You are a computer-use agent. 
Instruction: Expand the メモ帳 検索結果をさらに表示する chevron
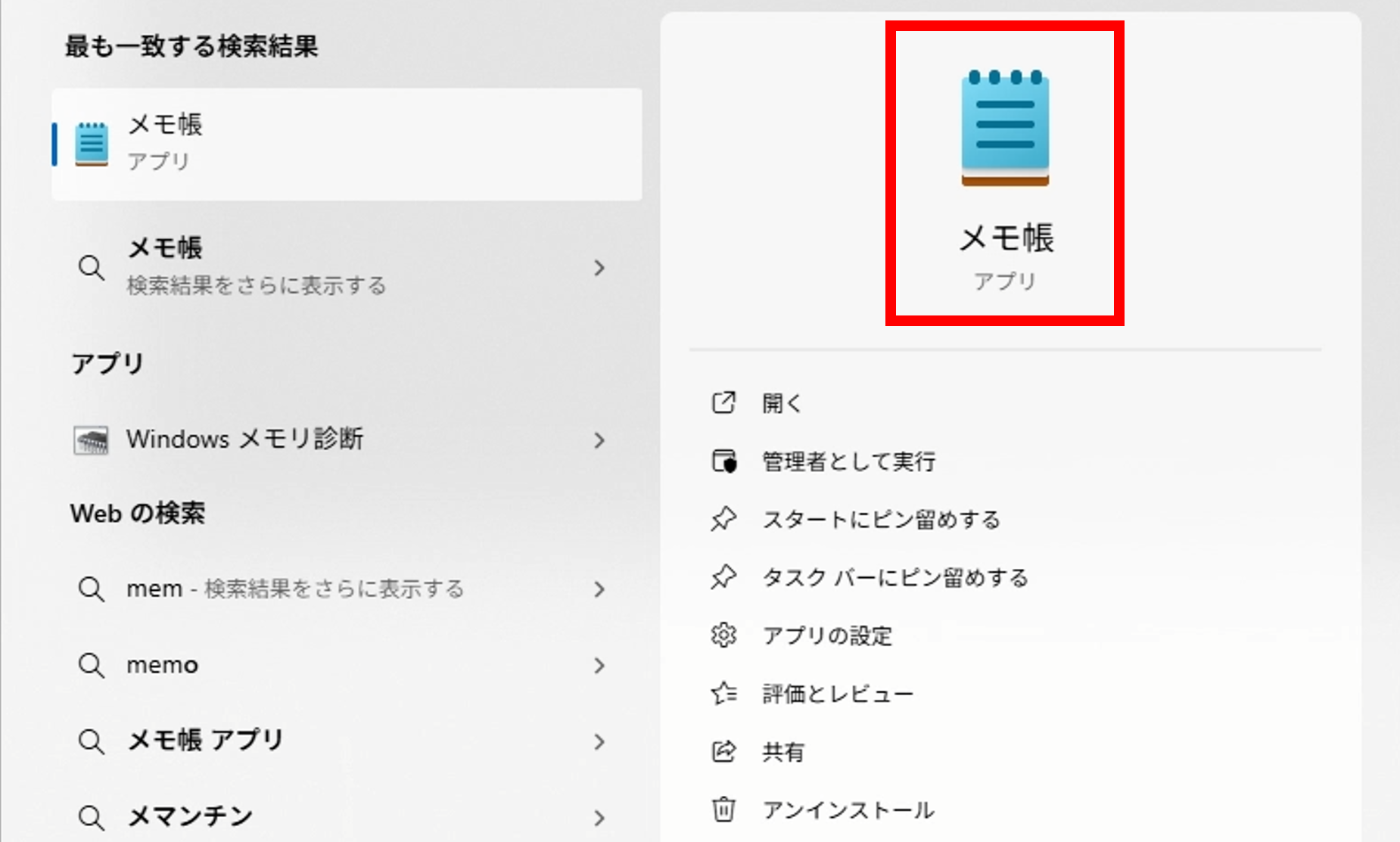(599, 269)
